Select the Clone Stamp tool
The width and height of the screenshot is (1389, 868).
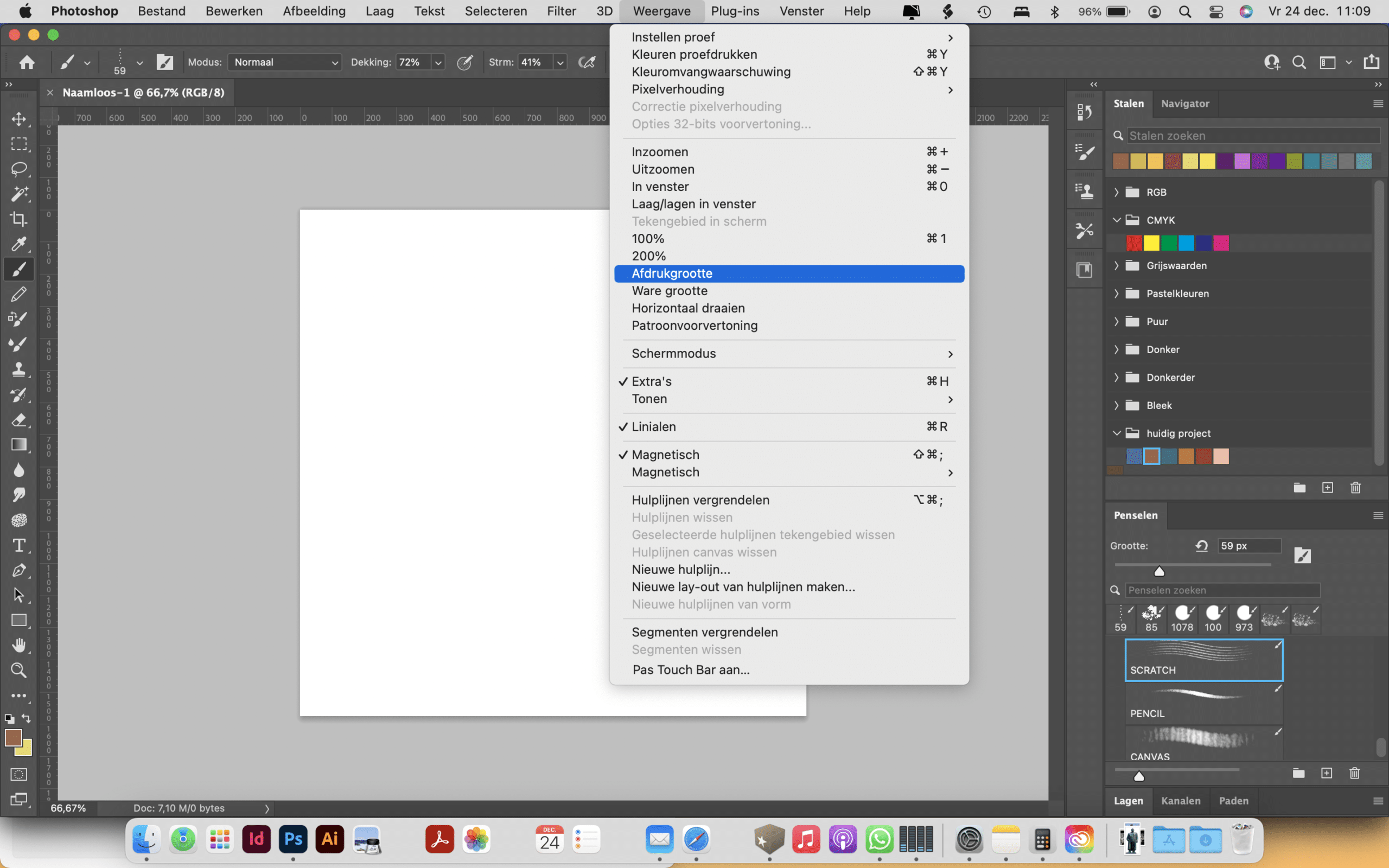19,369
